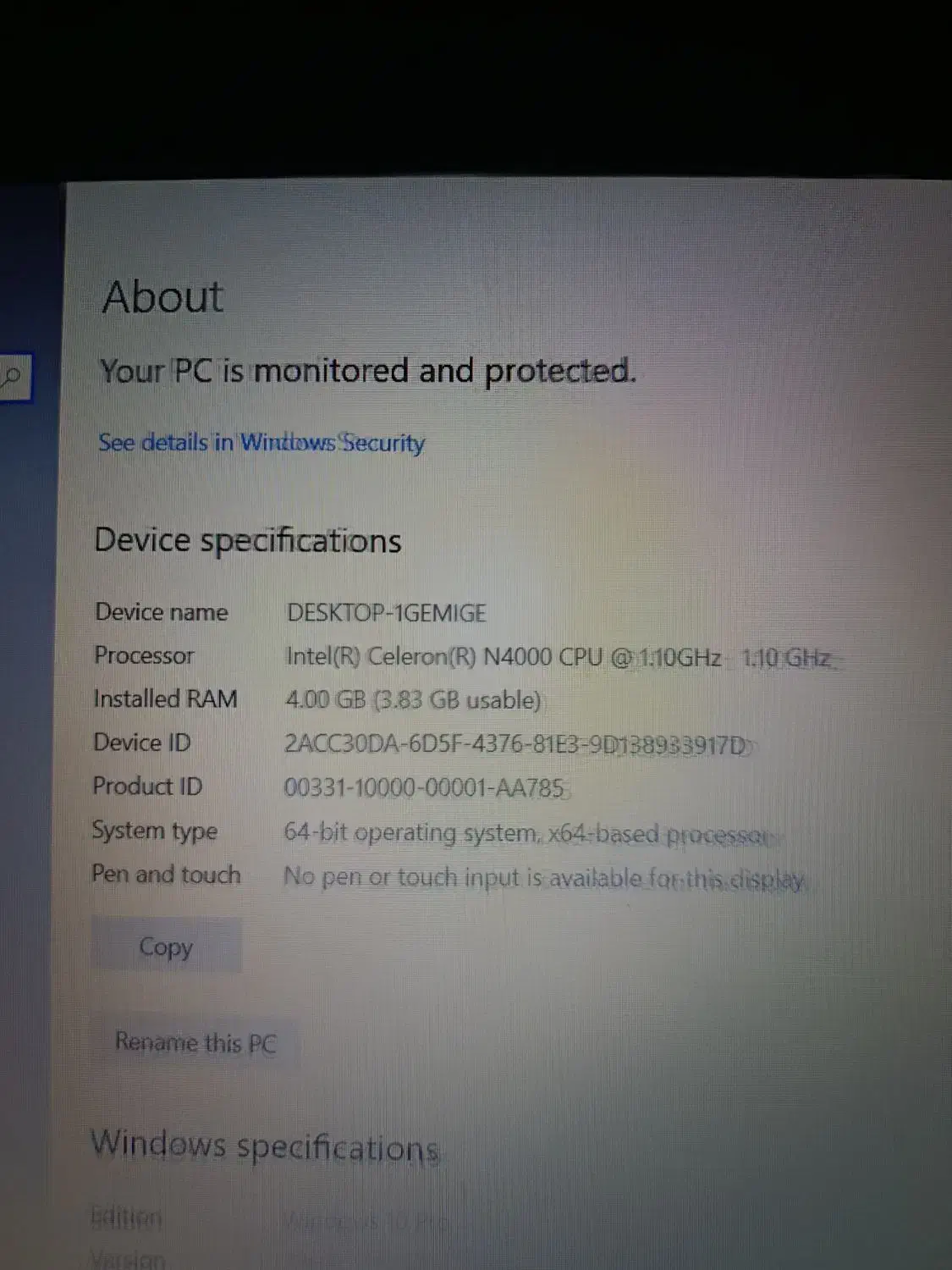Click the Your PC is monitored and protected text
Viewport: 952px width, 1270px height.
tap(367, 371)
